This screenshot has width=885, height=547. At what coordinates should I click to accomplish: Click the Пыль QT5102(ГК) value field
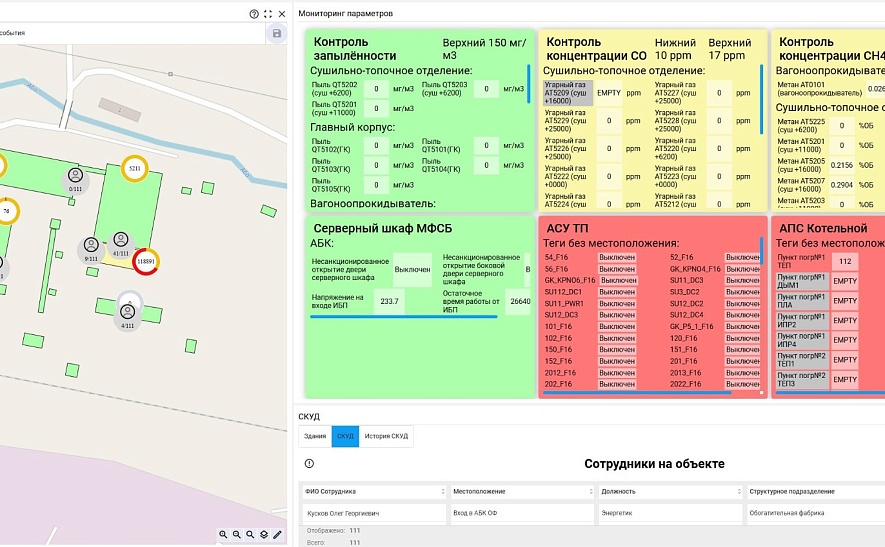point(376,145)
